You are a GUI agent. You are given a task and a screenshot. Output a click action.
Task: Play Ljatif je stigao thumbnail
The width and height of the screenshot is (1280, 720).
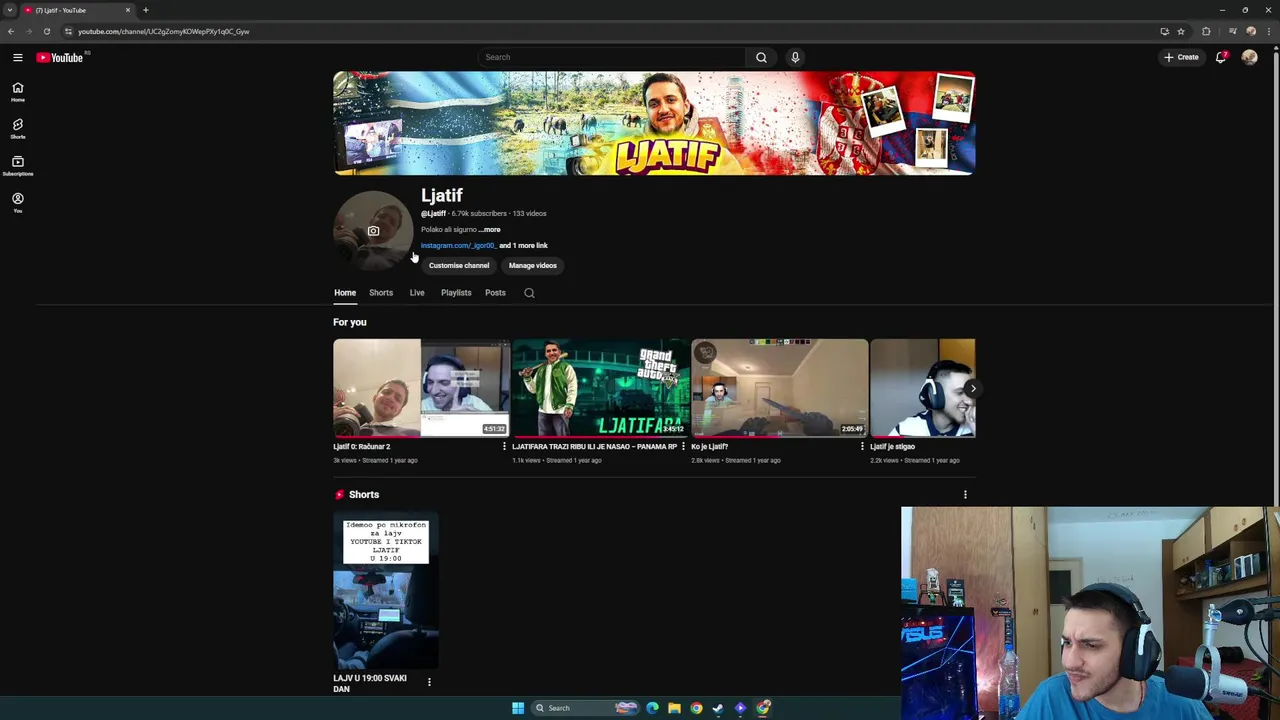(x=922, y=388)
